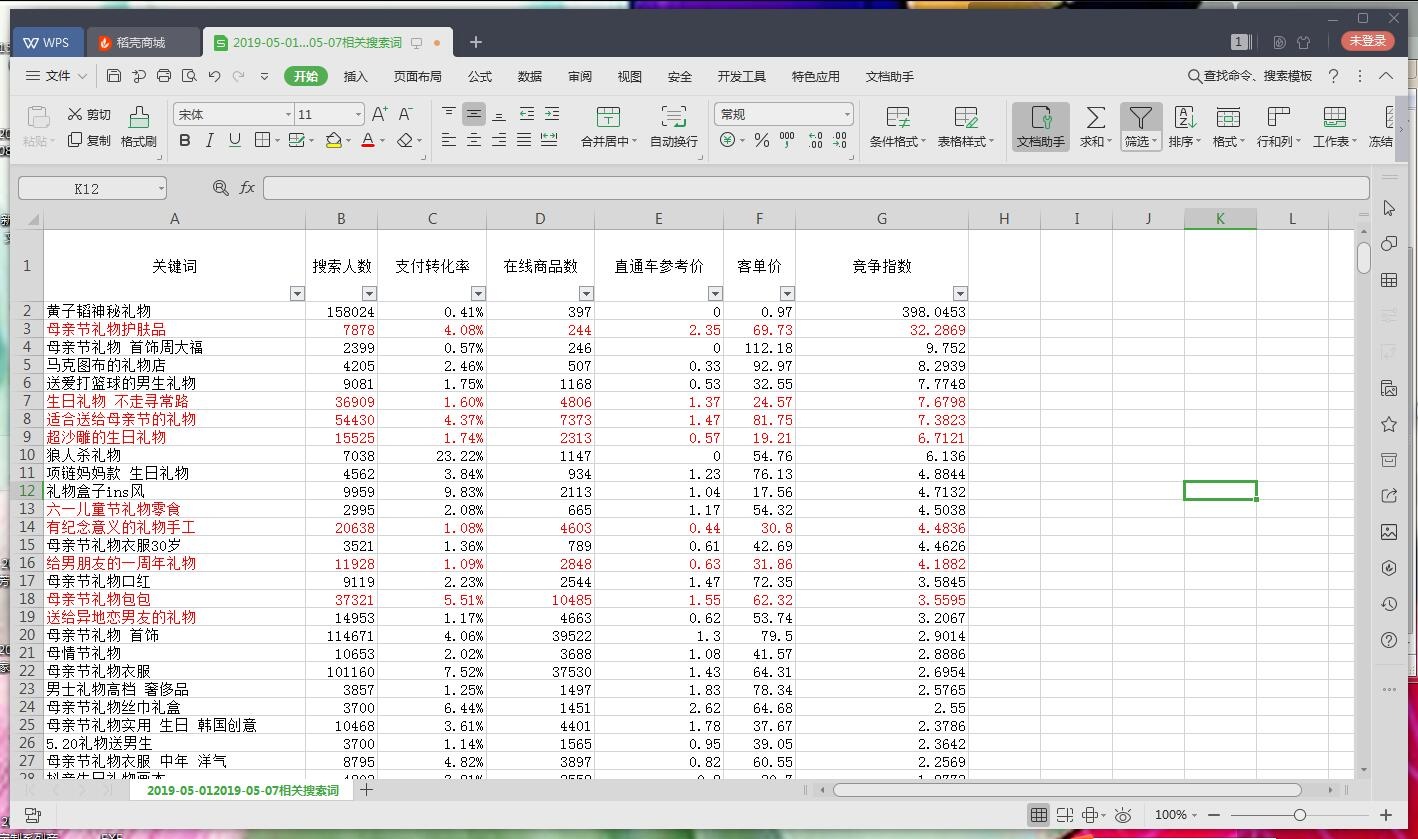Open the 页面布局 (Page Layout) ribbon tab

click(417, 76)
